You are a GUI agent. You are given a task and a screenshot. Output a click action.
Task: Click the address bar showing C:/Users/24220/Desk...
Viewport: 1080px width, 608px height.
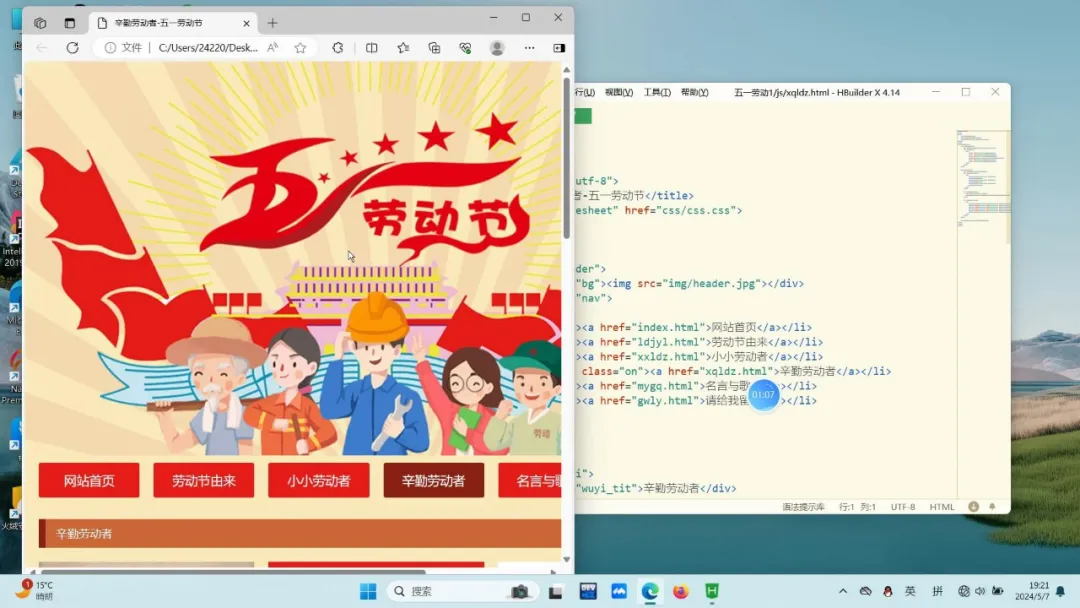tap(208, 48)
